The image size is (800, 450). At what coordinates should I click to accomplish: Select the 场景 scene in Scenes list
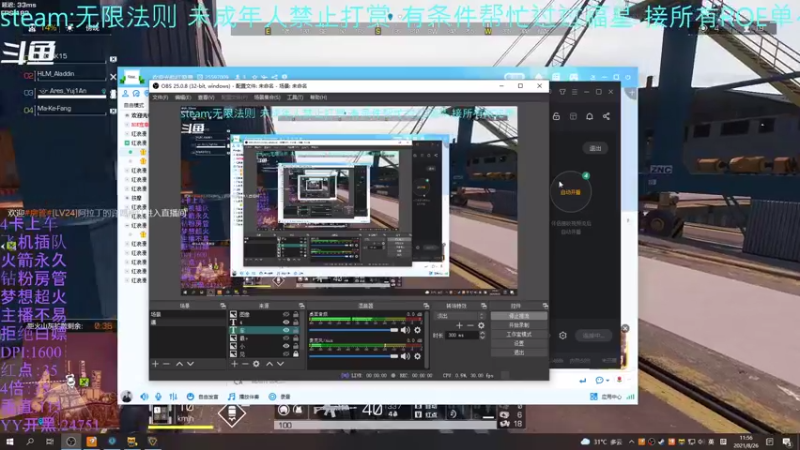point(188,315)
